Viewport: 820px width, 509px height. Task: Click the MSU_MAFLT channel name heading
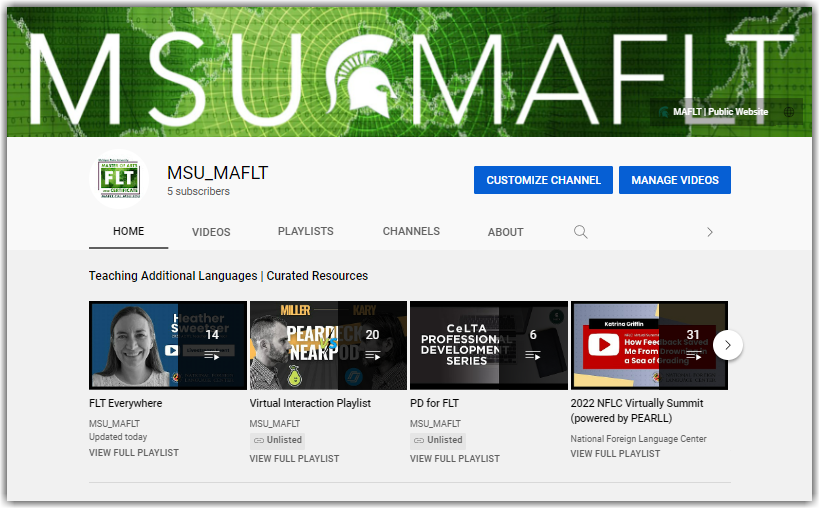click(x=218, y=173)
